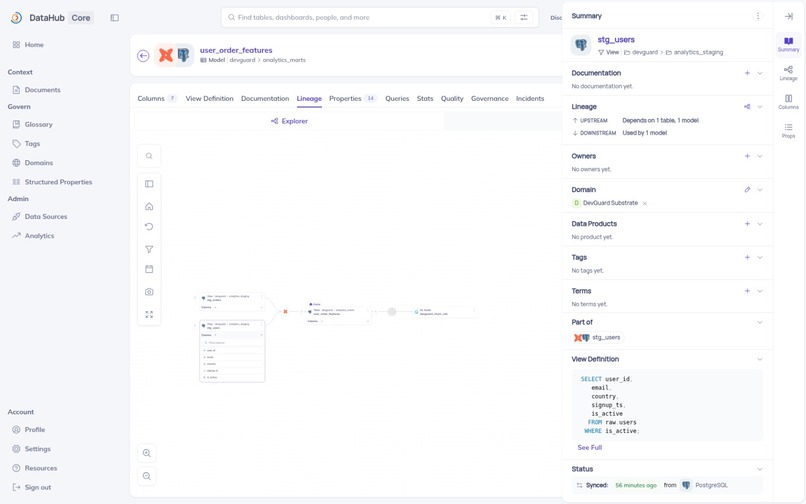Open search filter settings icon
Image resolution: width=806 pixels, height=504 pixels.
click(524, 17)
